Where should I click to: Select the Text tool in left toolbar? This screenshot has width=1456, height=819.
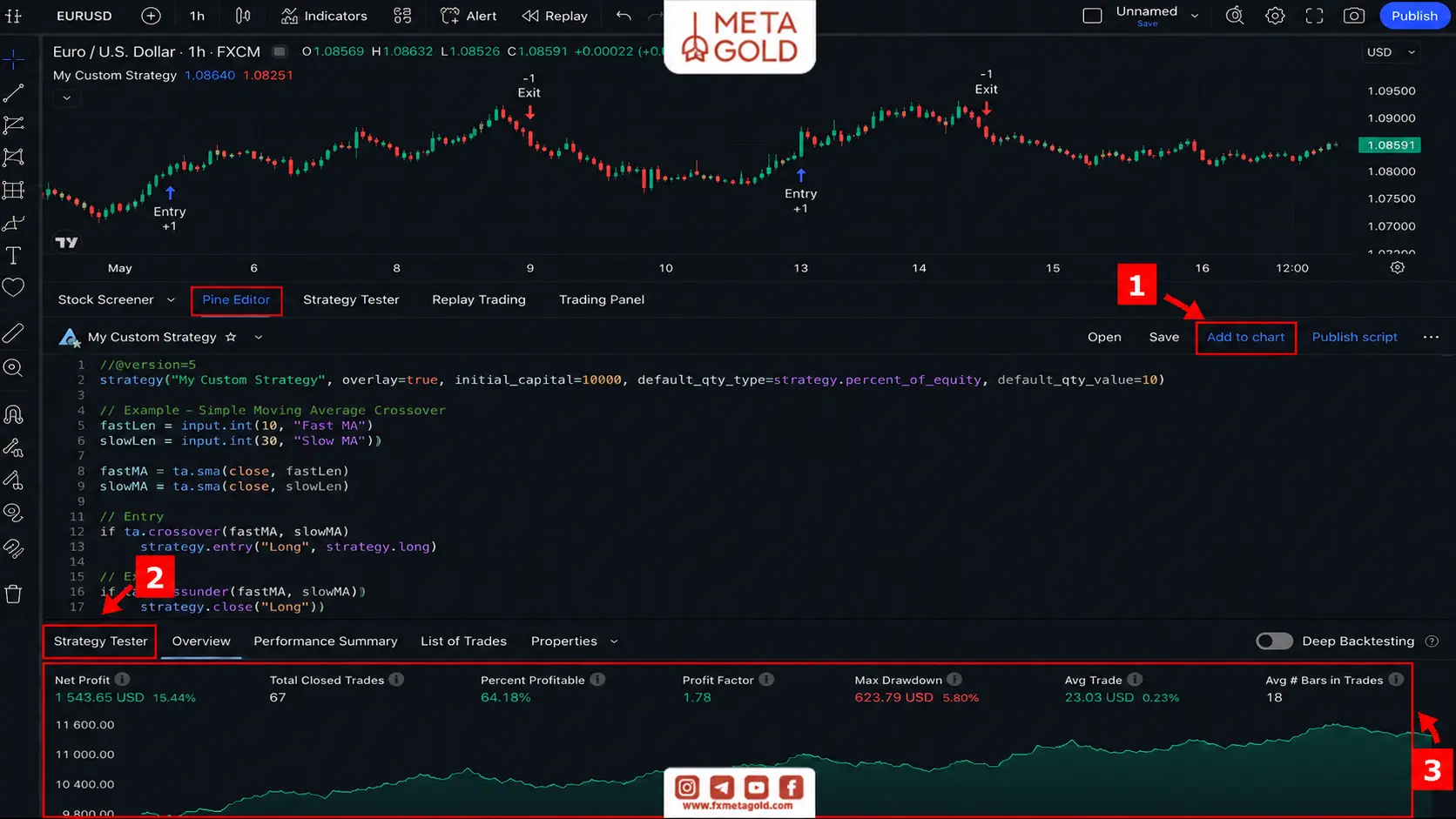coord(13,256)
